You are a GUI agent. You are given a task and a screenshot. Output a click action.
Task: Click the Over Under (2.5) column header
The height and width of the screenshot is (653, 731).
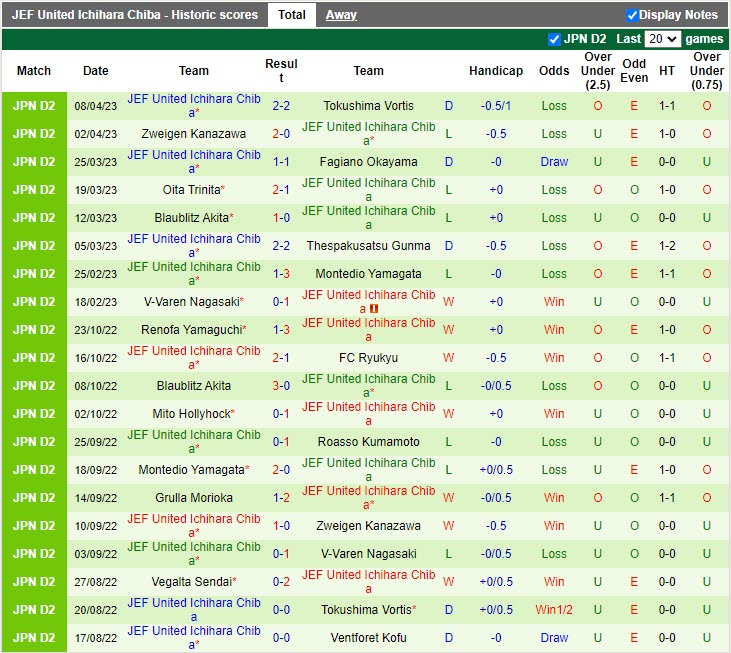coord(598,71)
